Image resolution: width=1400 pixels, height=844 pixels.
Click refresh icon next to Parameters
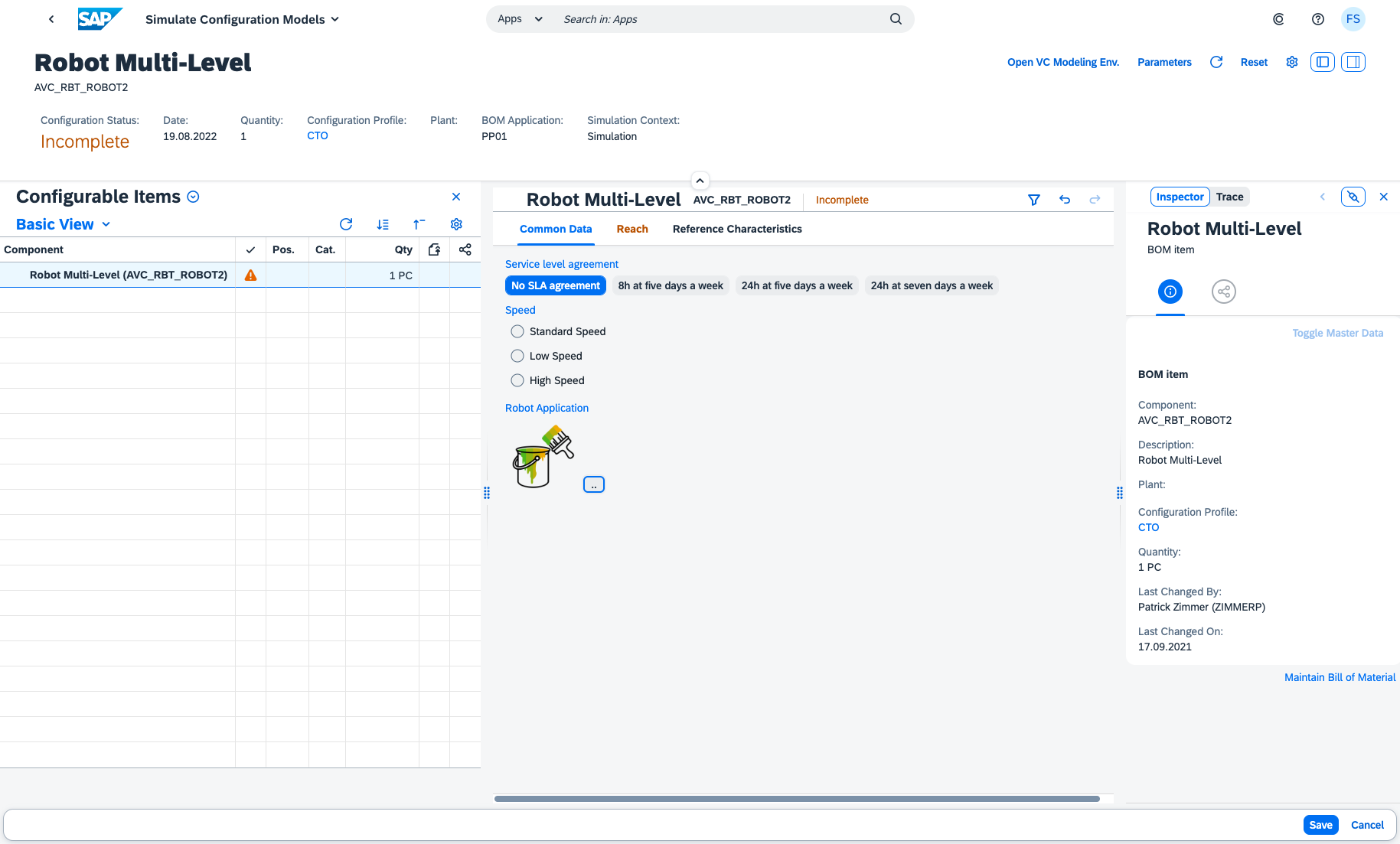pyautogui.click(x=1216, y=62)
